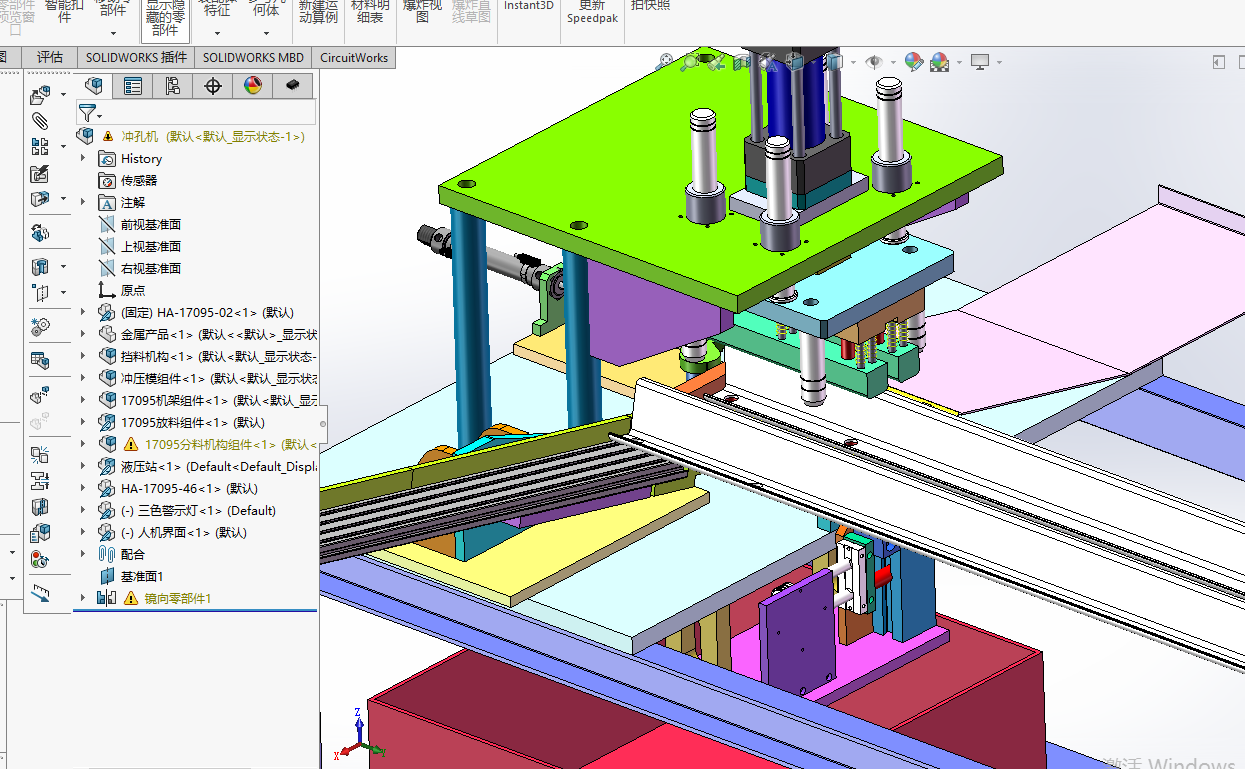Switch to the CircuitWorks tab

click(x=354, y=58)
